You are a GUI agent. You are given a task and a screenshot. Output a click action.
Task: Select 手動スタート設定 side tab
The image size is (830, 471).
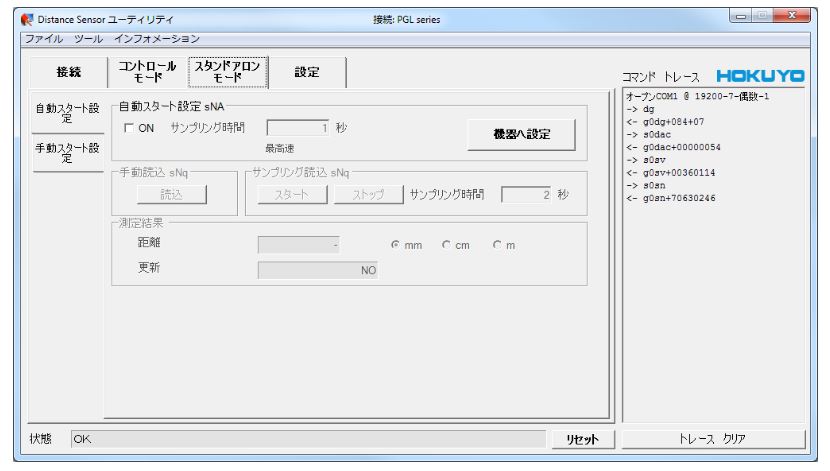coord(66,154)
